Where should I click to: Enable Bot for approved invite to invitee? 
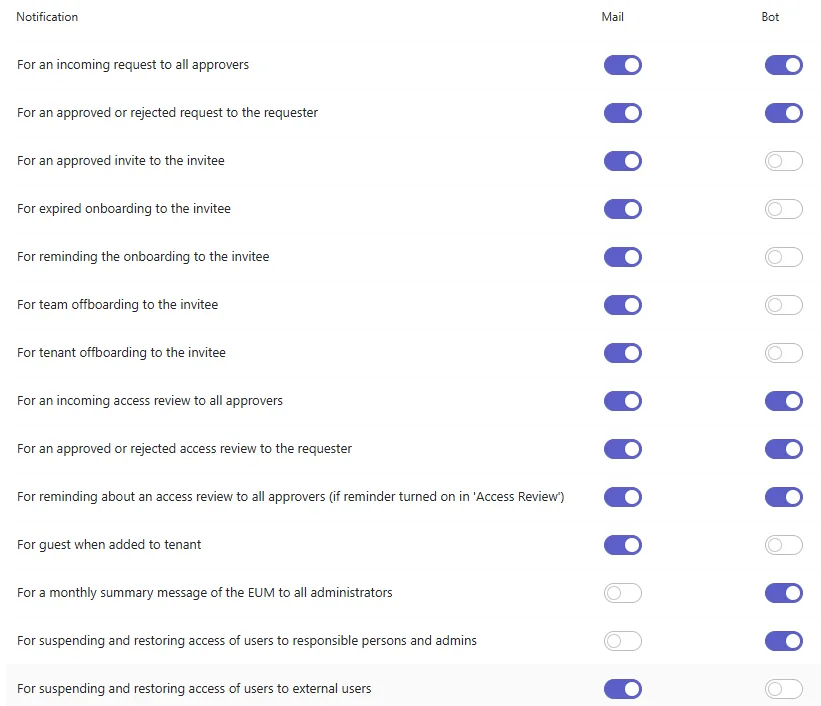coord(783,161)
